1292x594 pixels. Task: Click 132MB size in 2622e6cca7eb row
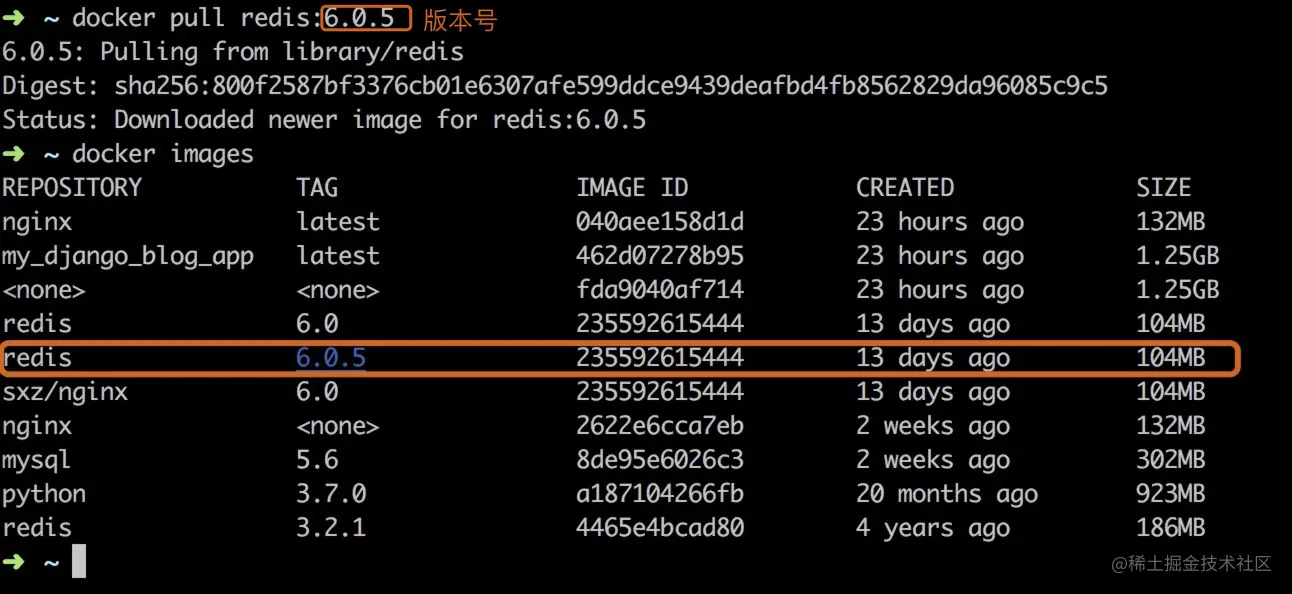point(1170,426)
